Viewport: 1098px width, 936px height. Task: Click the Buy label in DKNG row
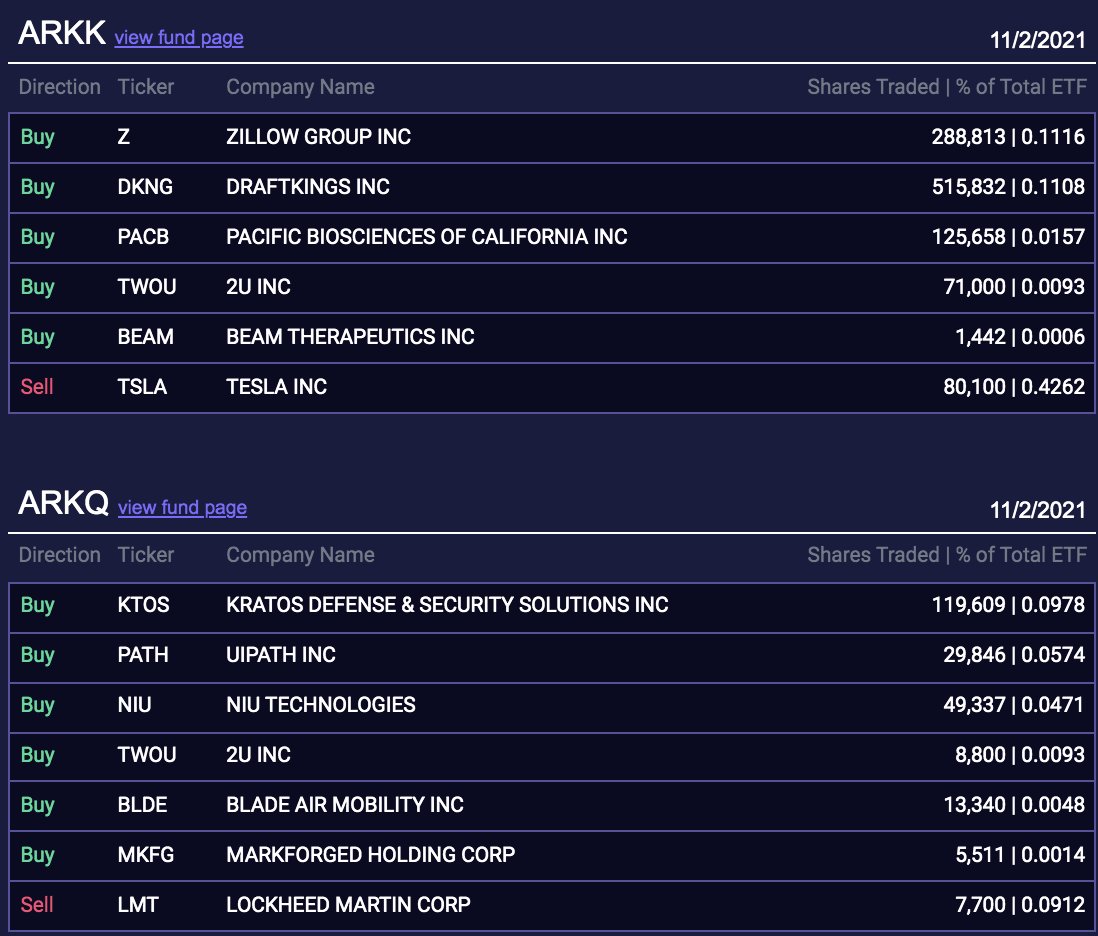(x=38, y=187)
